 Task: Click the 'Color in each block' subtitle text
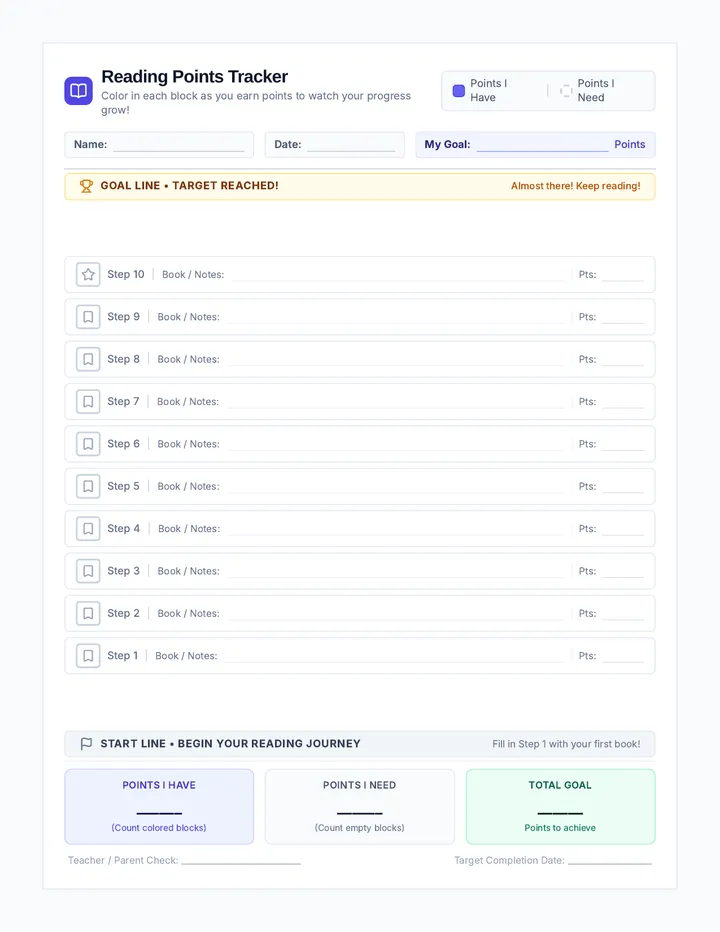point(256,103)
